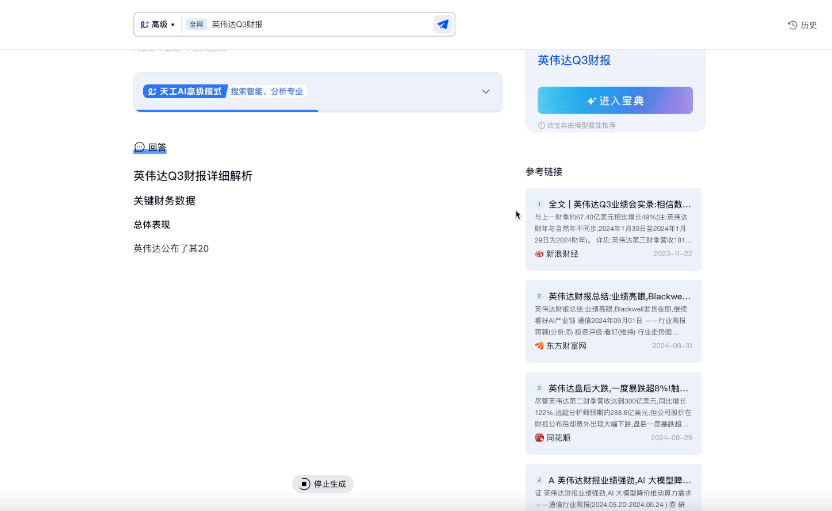
Task: Click the 东方财富网 source logo icon
Action: click(x=539, y=346)
